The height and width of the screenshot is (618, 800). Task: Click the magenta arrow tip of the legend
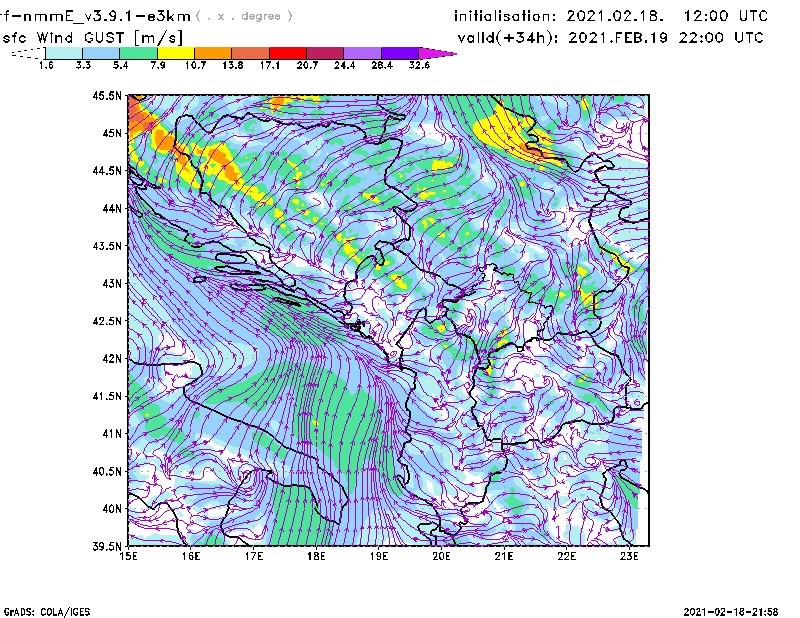(437, 53)
